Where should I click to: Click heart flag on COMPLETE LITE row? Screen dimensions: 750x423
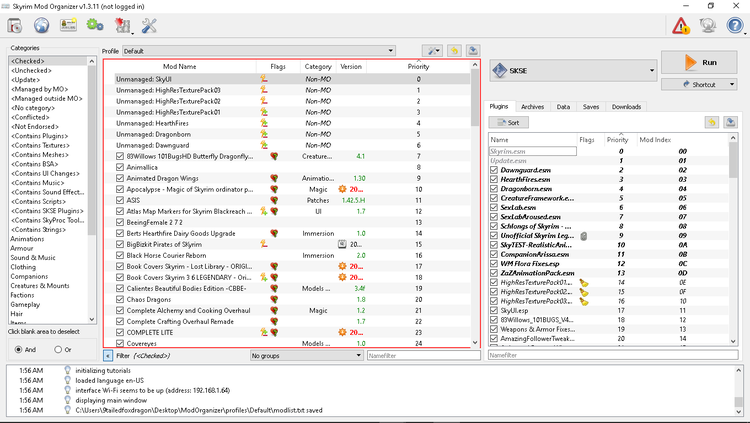(x=275, y=333)
